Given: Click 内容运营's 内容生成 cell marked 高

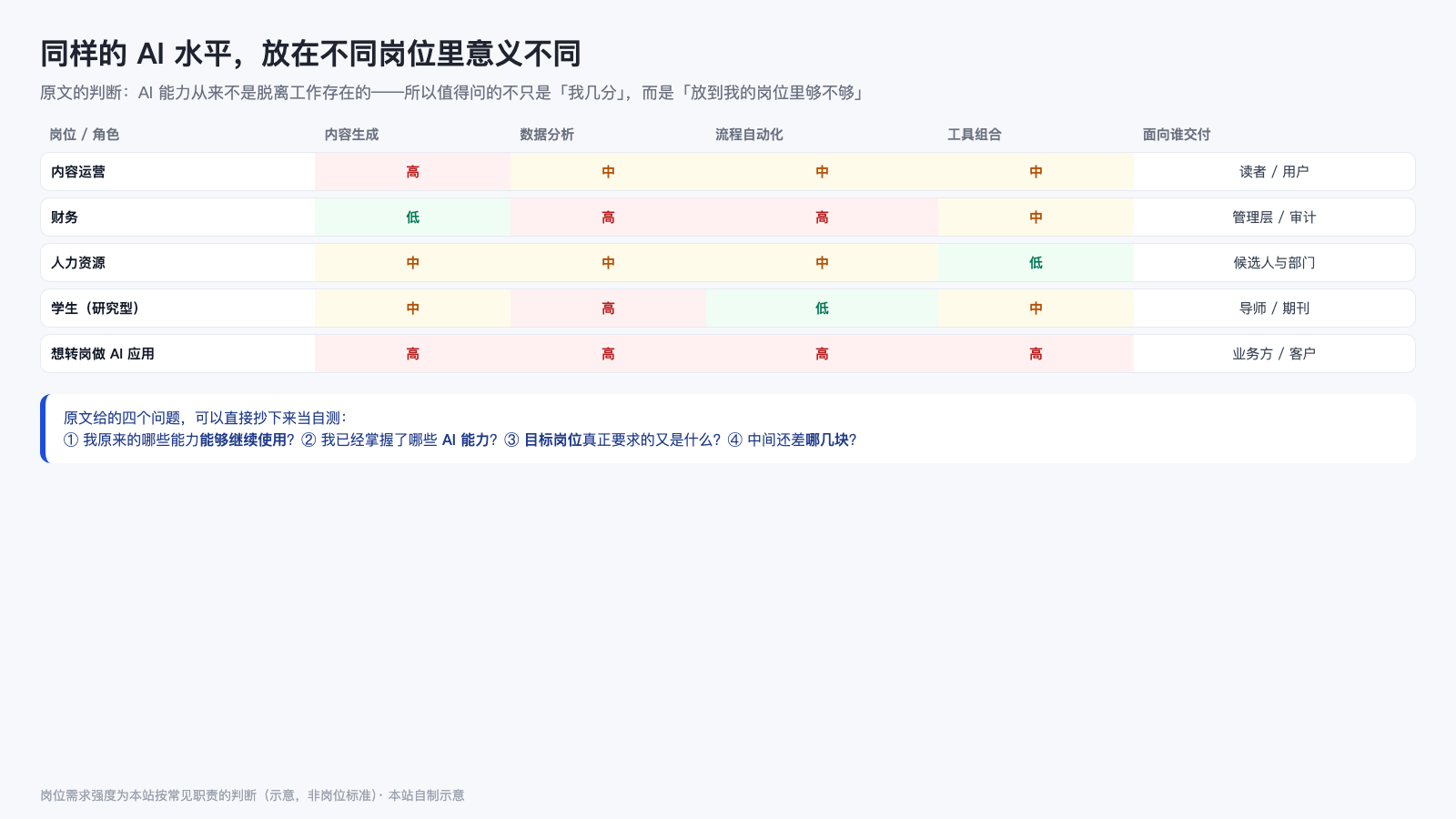Looking at the screenshot, I should 413,172.
